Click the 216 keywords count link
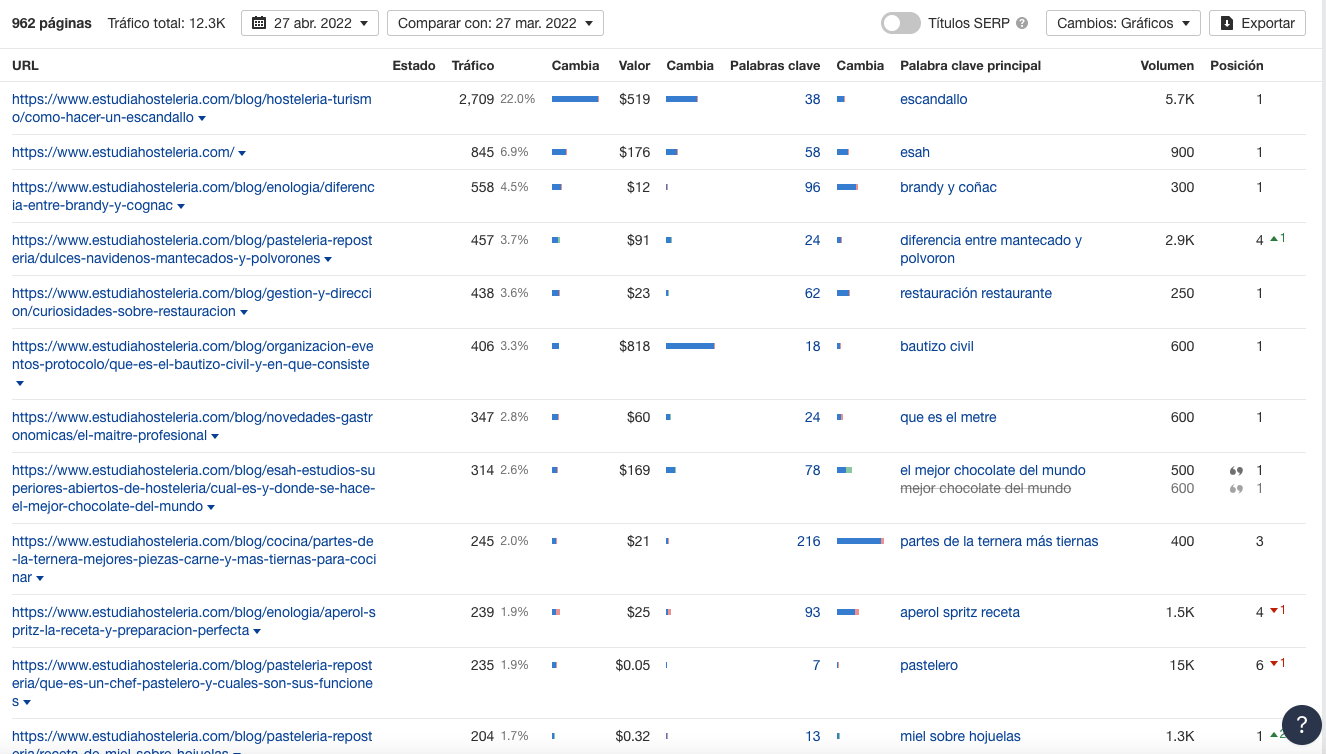Screen dimensions: 1326x754 [808, 541]
